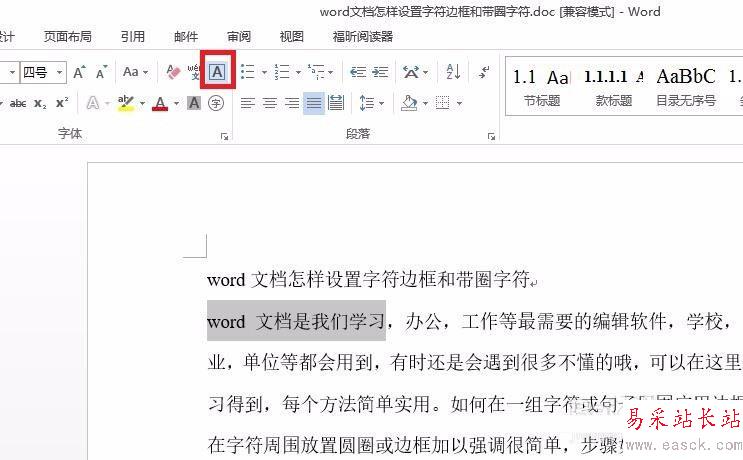Viewport: 743px width, 460px height.
Task: Toggle subscript formatting
Action: pos(40,103)
